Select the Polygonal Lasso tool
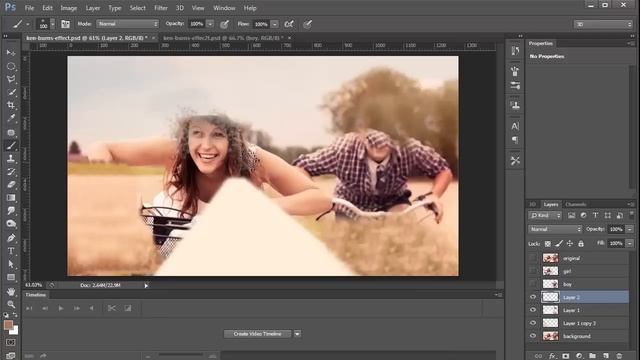The width and height of the screenshot is (640, 360). (x=11, y=79)
